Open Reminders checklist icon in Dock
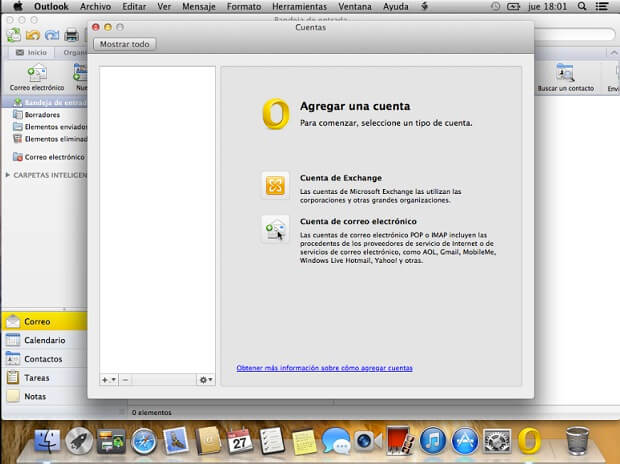Viewport: 620px width, 464px height. [272, 440]
